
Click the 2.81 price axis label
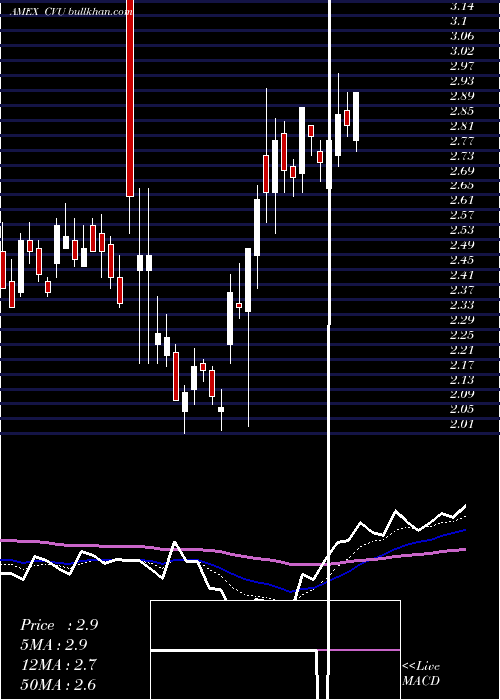pyautogui.click(x=462, y=126)
